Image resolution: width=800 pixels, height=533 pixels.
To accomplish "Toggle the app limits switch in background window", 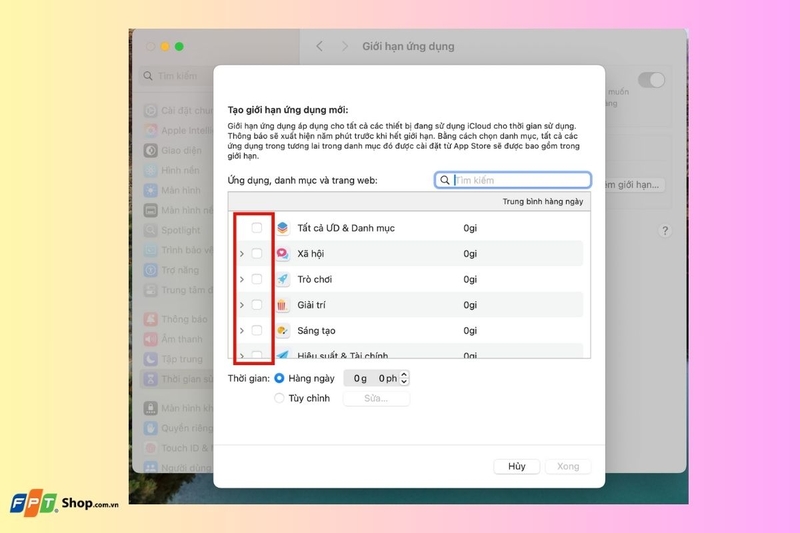I will point(651,80).
